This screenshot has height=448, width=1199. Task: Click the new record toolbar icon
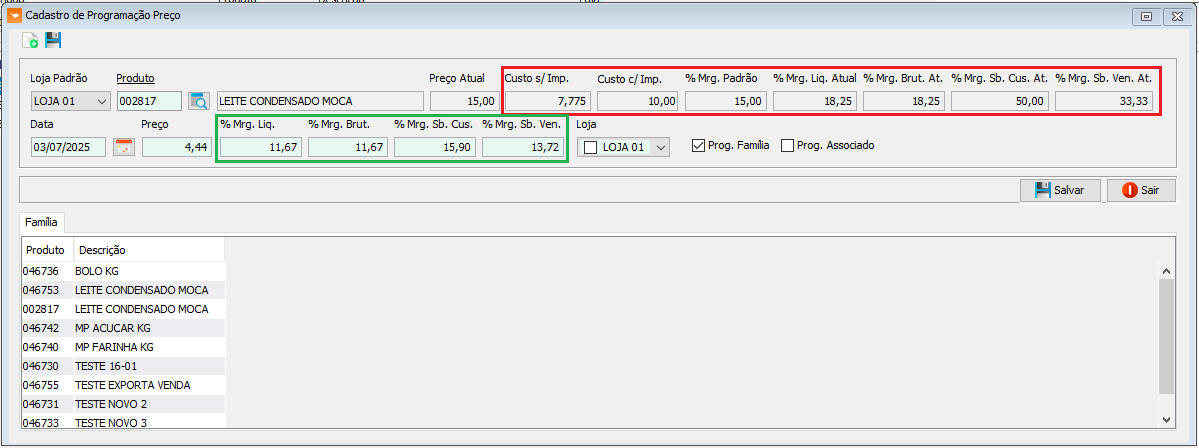30,40
